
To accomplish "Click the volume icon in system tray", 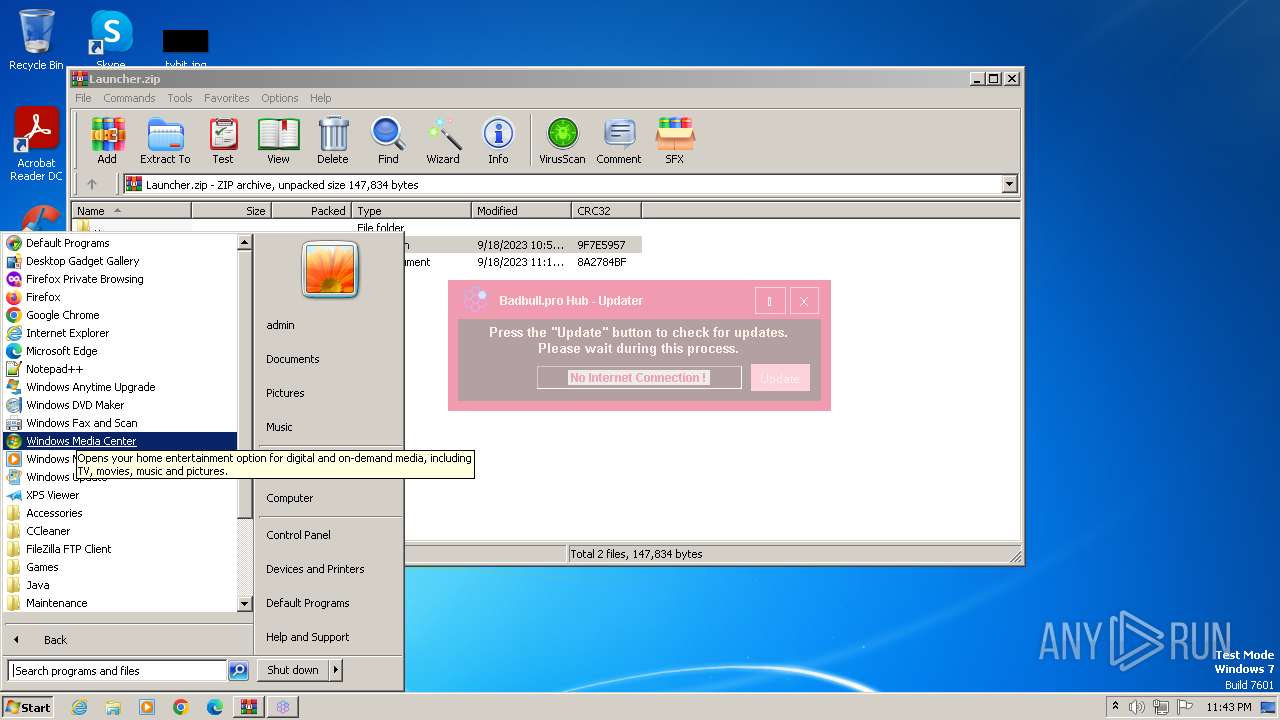I will click(x=1137, y=707).
